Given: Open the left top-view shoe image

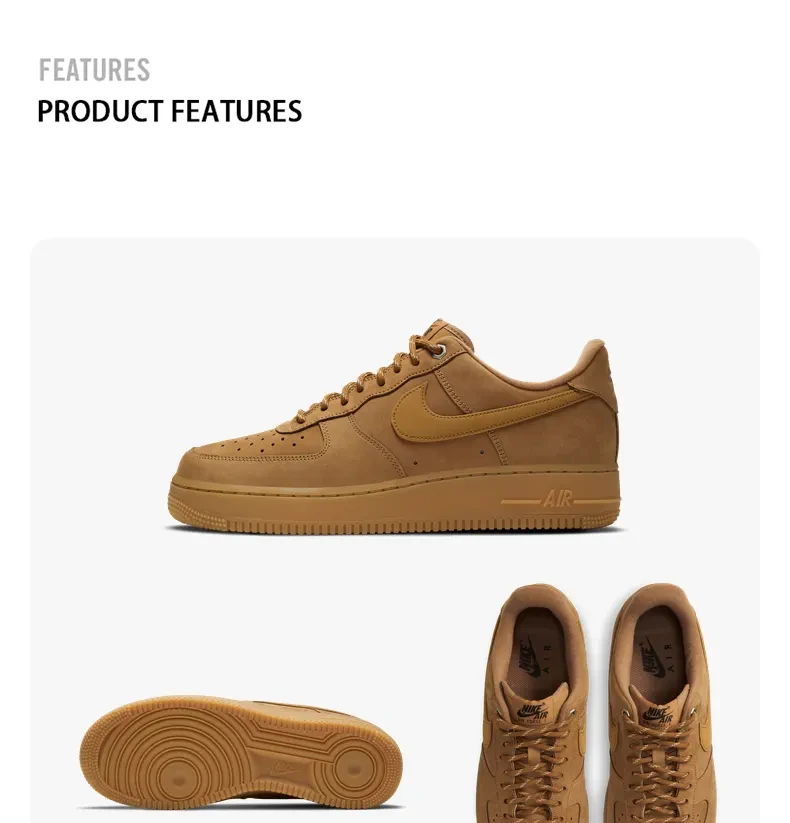Looking at the screenshot, I should click(535, 703).
